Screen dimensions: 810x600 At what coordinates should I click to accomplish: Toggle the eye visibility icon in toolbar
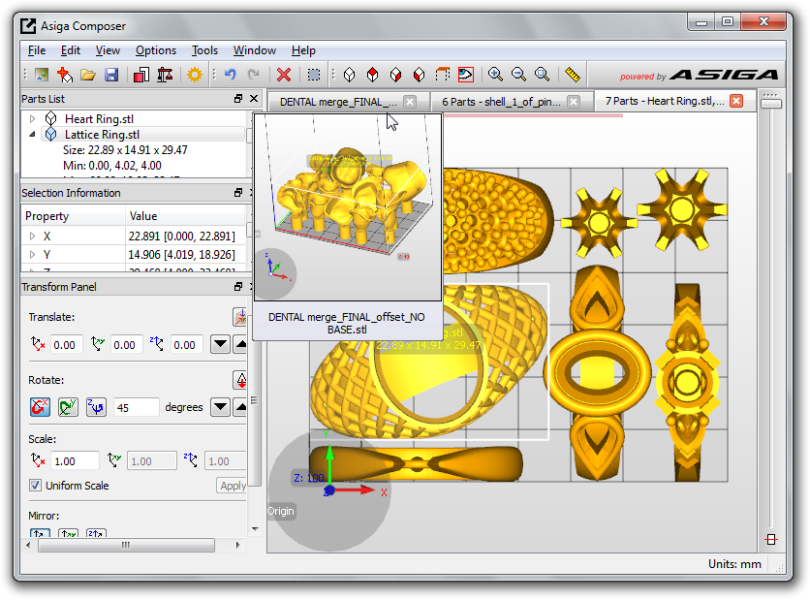pyautogui.click(x=466, y=75)
